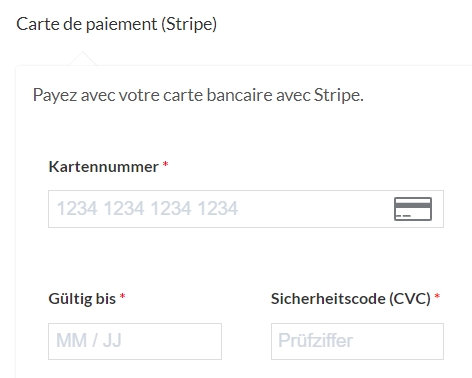The height and width of the screenshot is (378, 472).
Task: Click the triangular pointer atop the payment box
Action: tap(82, 59)
